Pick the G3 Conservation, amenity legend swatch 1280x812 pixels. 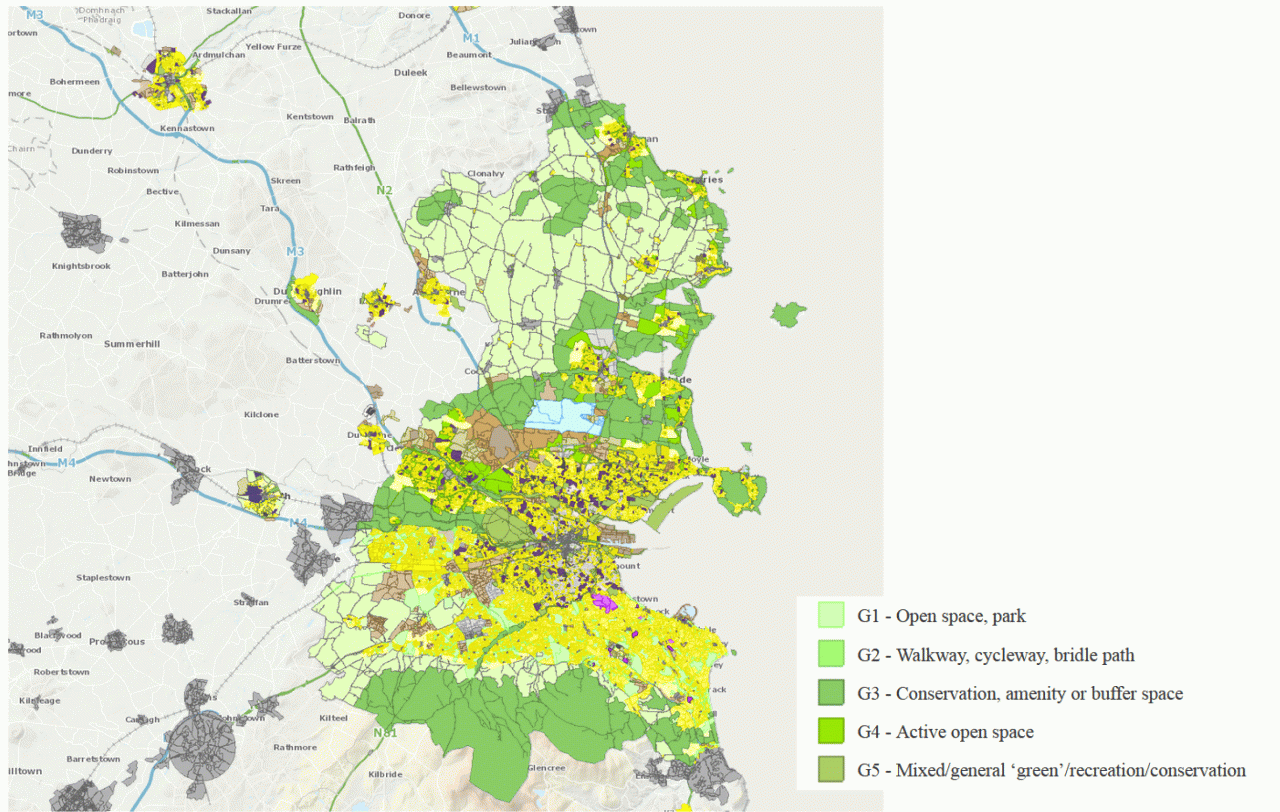[x=831, y=693]
